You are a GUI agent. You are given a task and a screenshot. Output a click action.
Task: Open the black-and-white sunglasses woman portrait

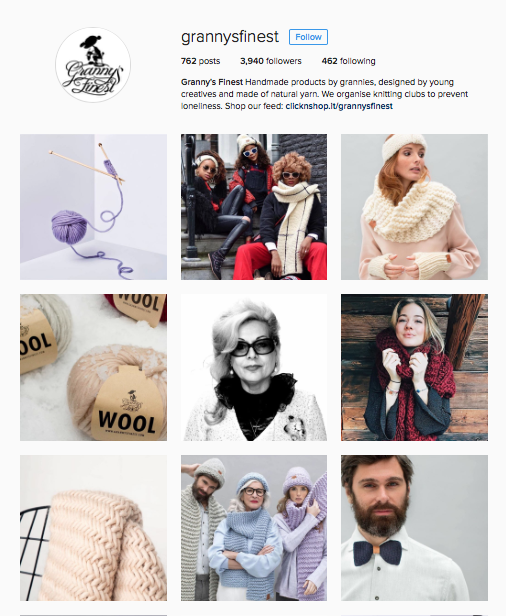(254, 367)
